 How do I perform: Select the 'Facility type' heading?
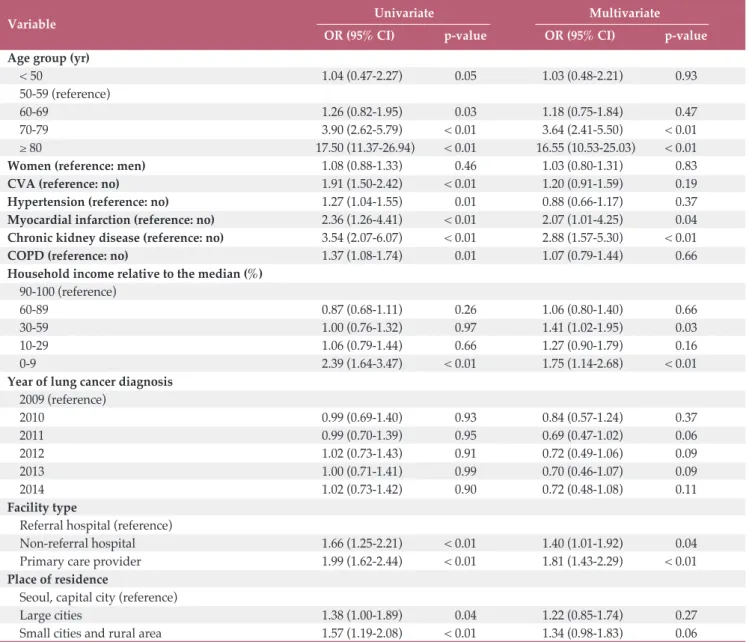(42, 508)
